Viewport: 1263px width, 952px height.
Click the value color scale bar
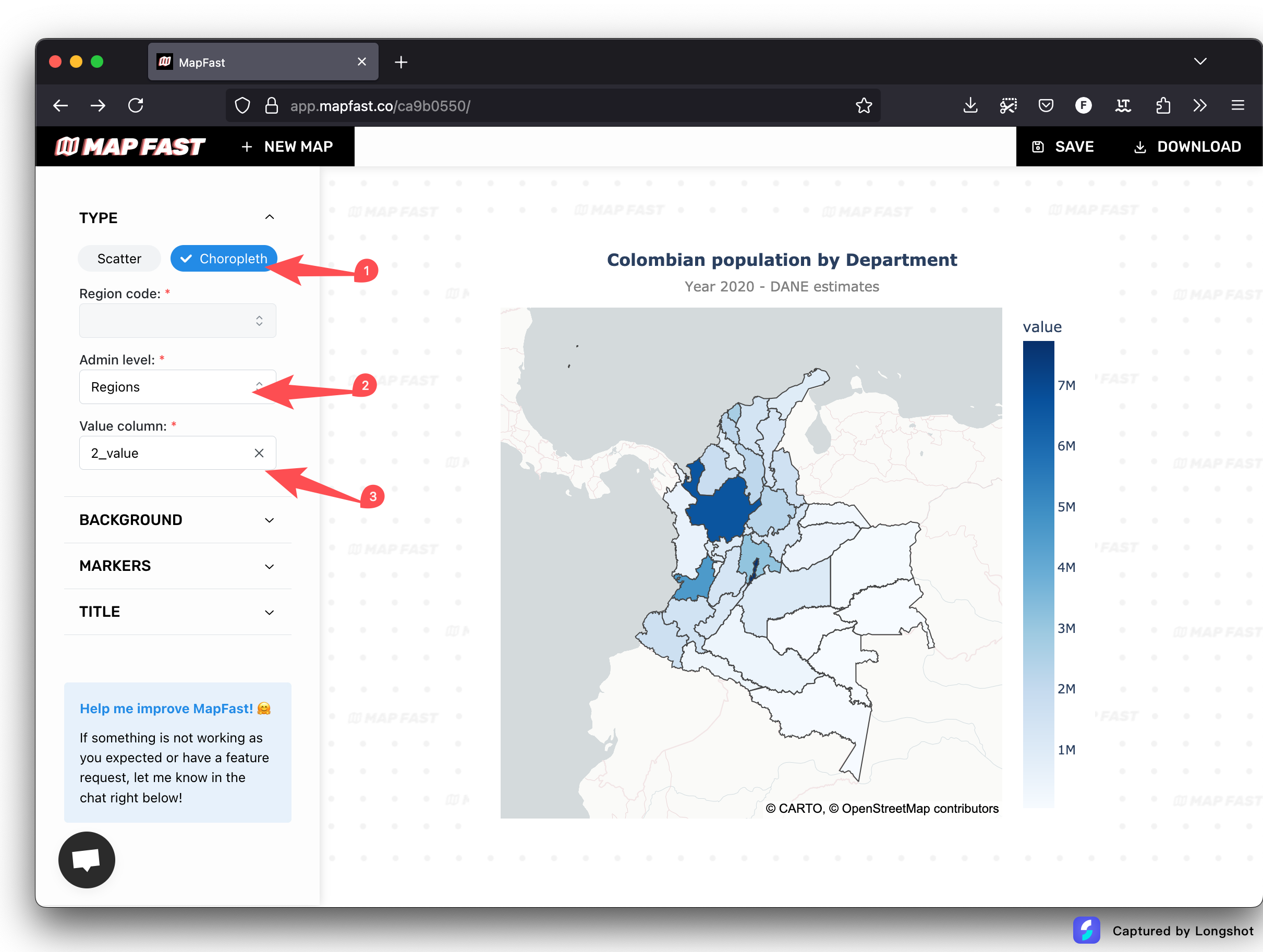tap(1039, 575)
